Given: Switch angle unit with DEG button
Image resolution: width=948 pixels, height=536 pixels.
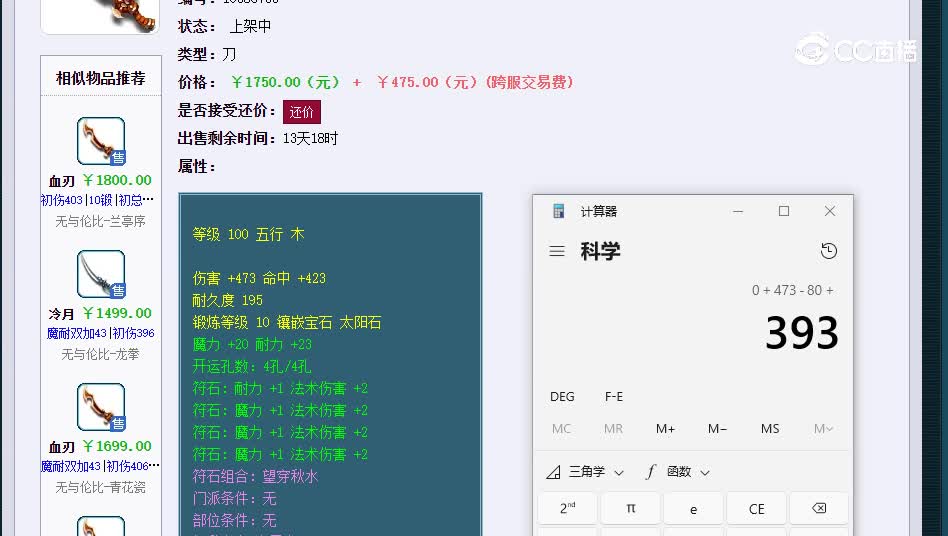Looking at the screenshot, I should (x=562, y=396).
